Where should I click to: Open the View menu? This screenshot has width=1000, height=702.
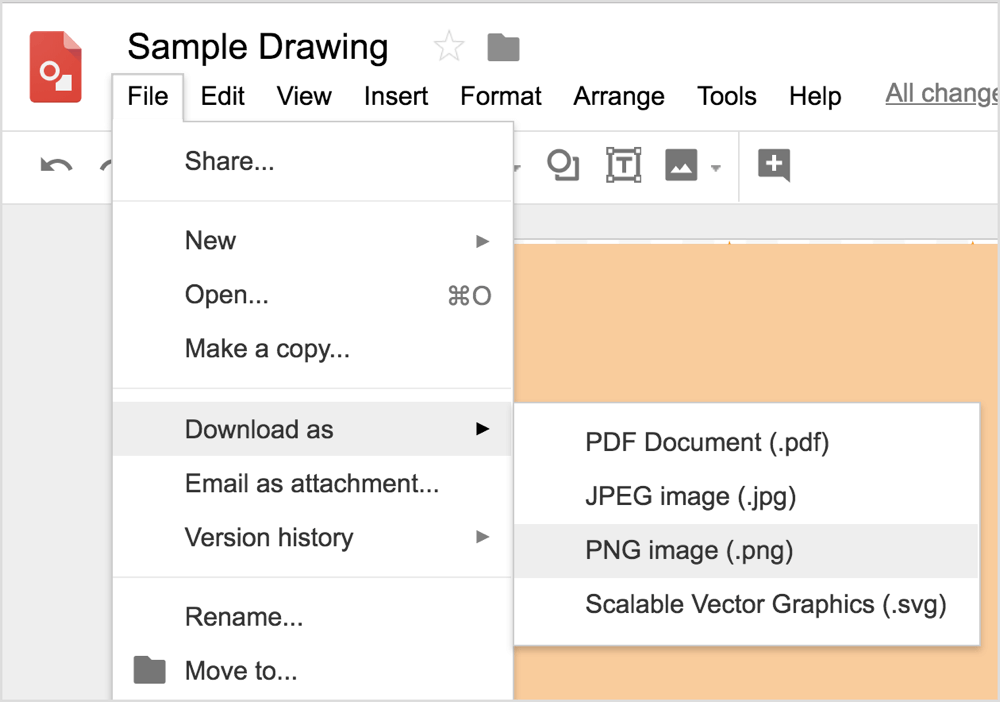[x=304, y=97]
